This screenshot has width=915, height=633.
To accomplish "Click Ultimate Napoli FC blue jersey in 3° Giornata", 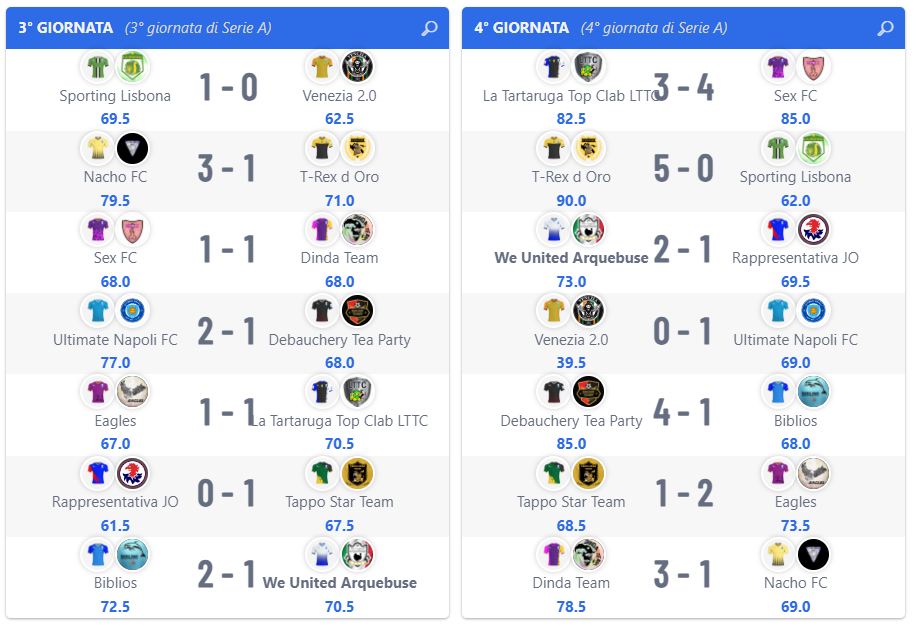I will click(x=97, y=310).
